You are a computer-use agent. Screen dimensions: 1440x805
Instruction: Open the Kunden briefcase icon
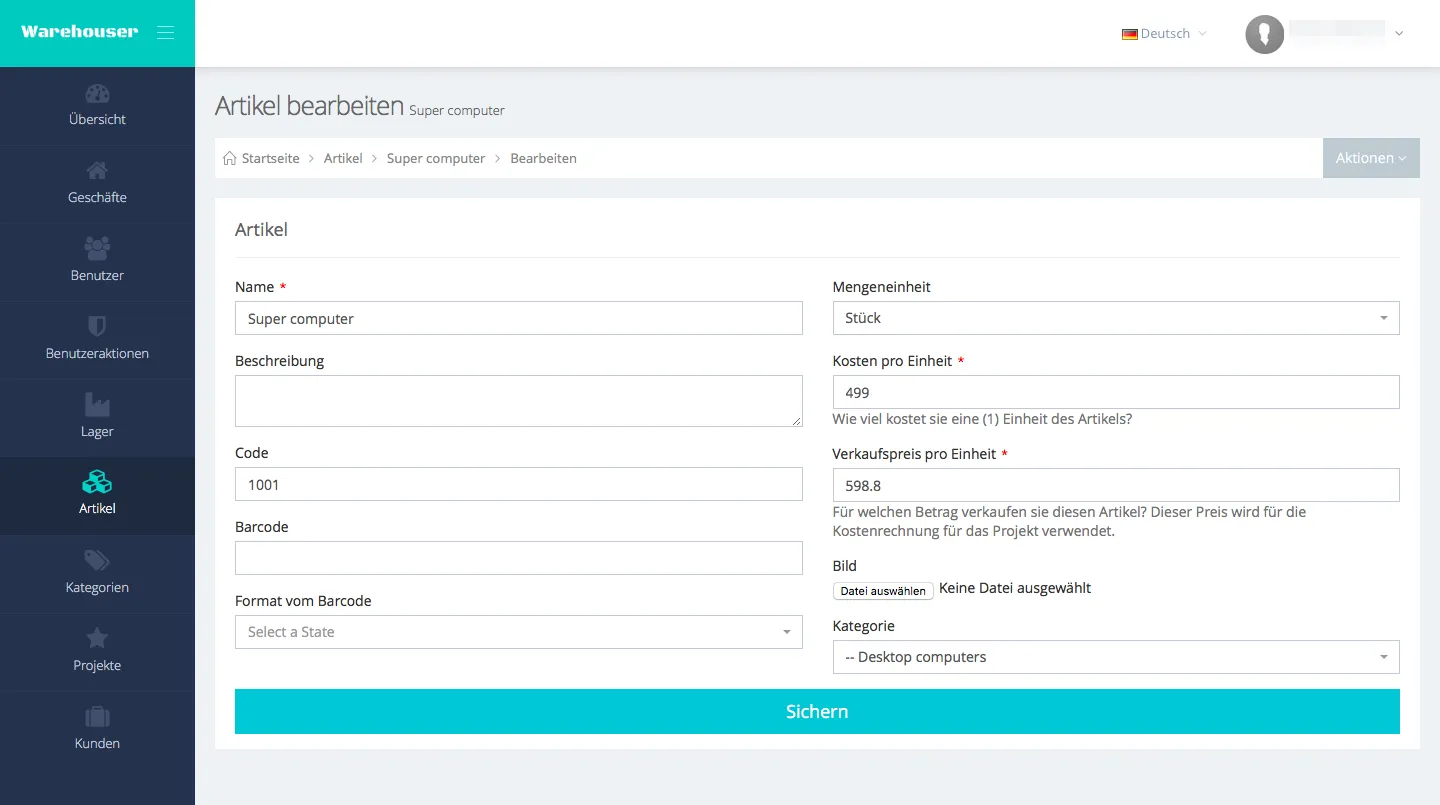tap(97, 717)
